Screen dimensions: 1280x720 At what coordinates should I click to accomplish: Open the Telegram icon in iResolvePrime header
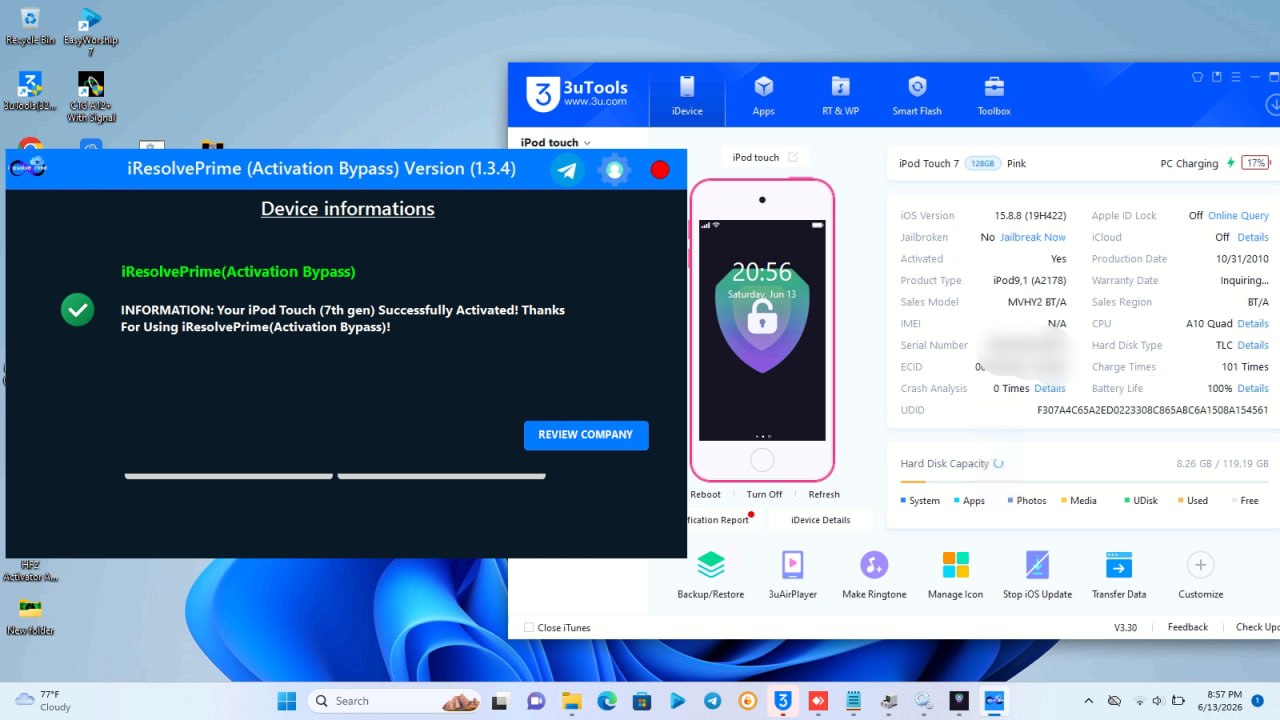(x=567, y=170)
